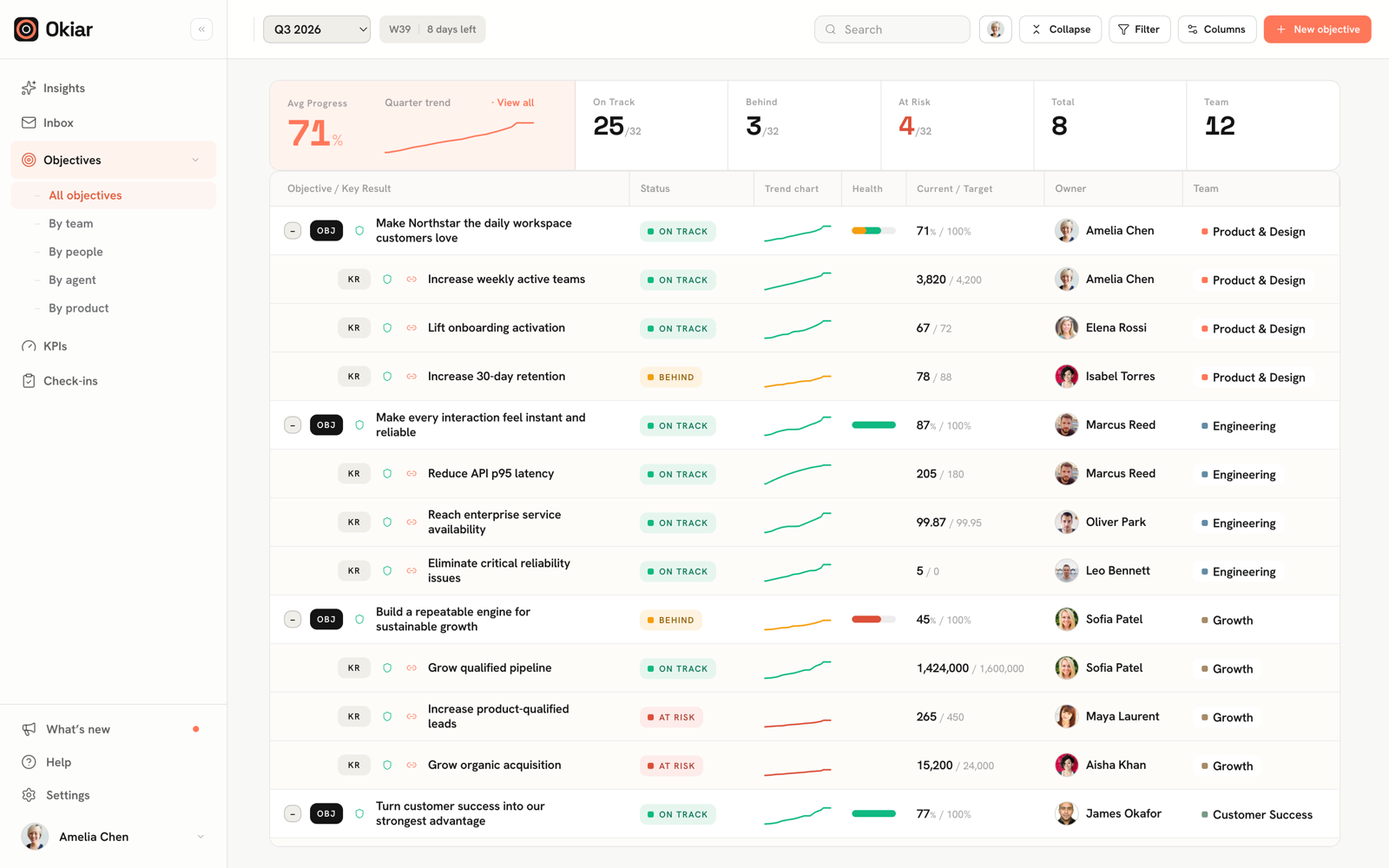Viewport: 1389px width, 868px height.
Task: Toggle Objectives section chevron in sidebar
Action: coord(195,160)
